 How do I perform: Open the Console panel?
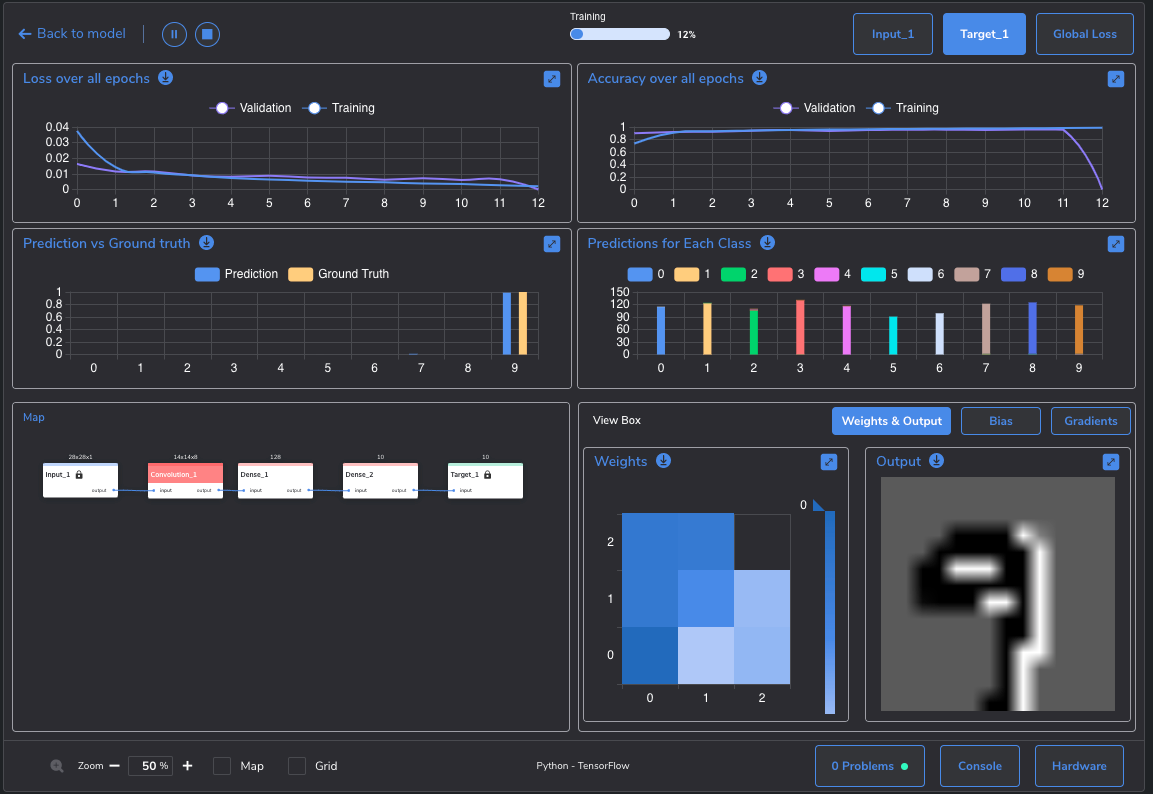(x=979, y=766)
